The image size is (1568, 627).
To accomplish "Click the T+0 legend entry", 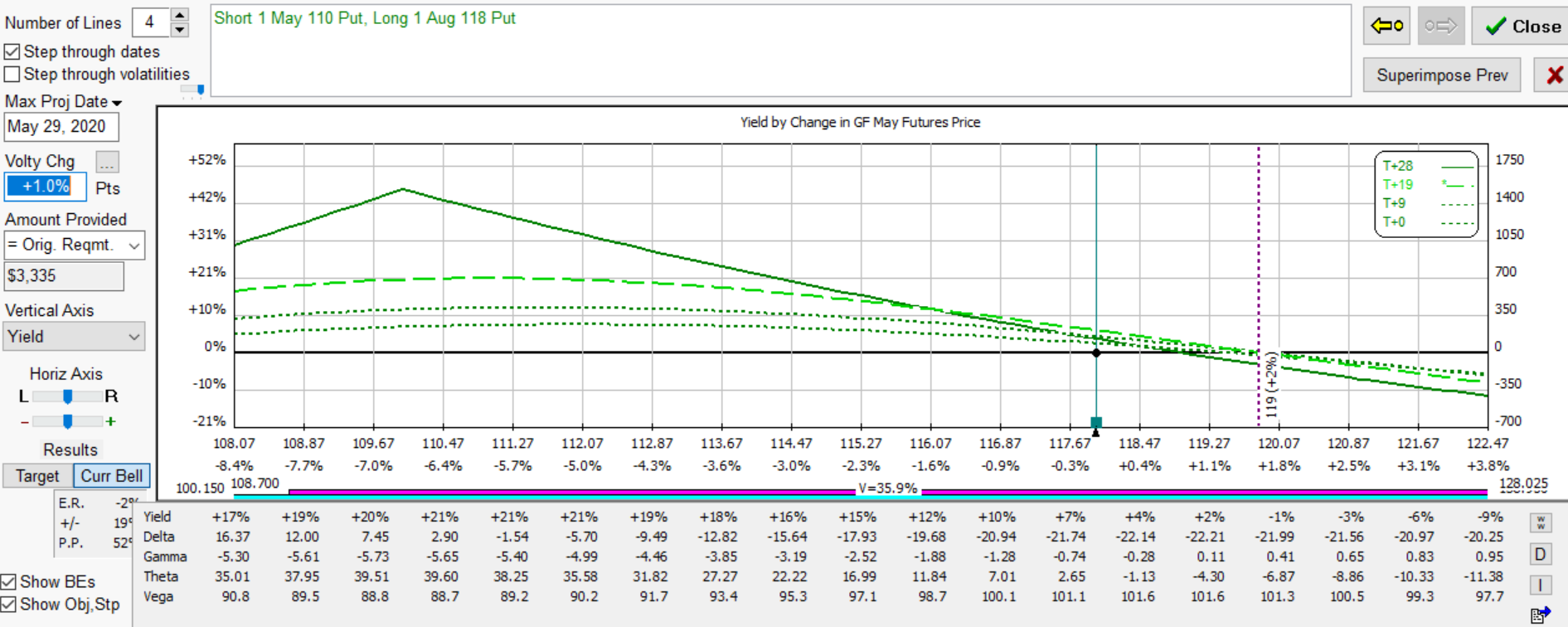I will 1426,222.
